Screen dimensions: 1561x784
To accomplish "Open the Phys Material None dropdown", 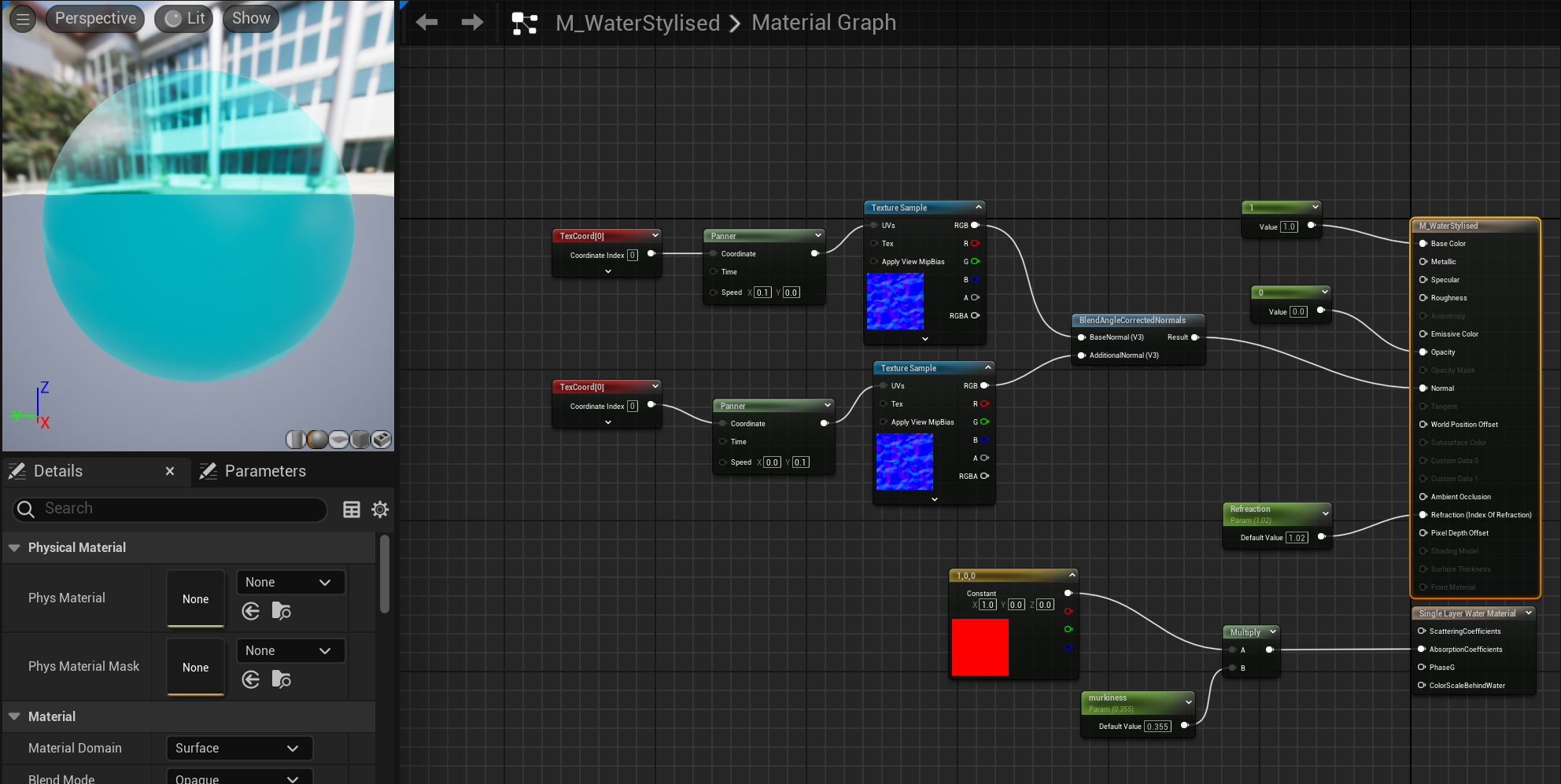I will (x=290, y=582).
